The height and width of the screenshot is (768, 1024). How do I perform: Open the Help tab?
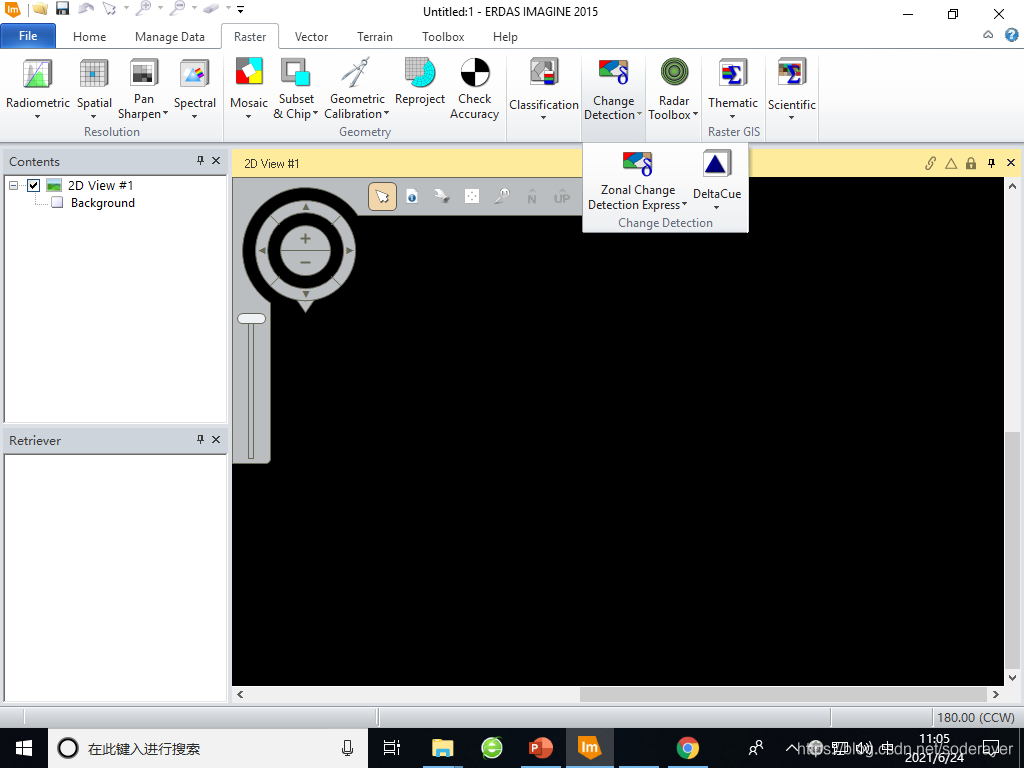pos(505,37)
